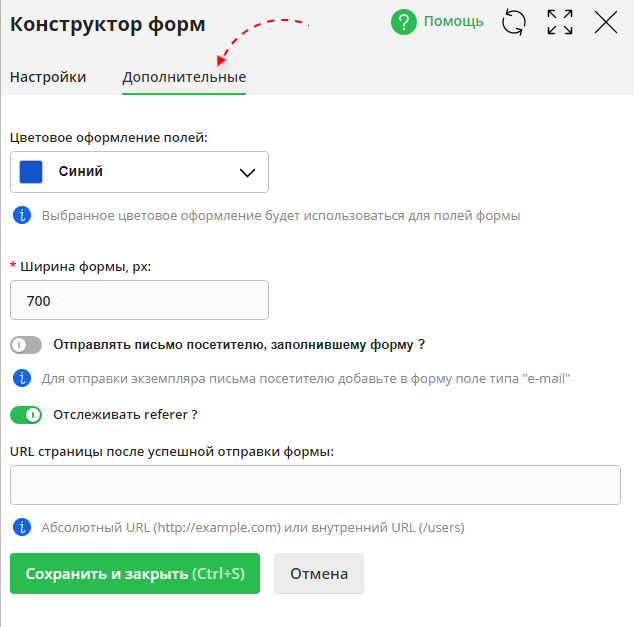The image size is (634, 627).
Task: Click the Отмена button
Action: pos(319,574)
